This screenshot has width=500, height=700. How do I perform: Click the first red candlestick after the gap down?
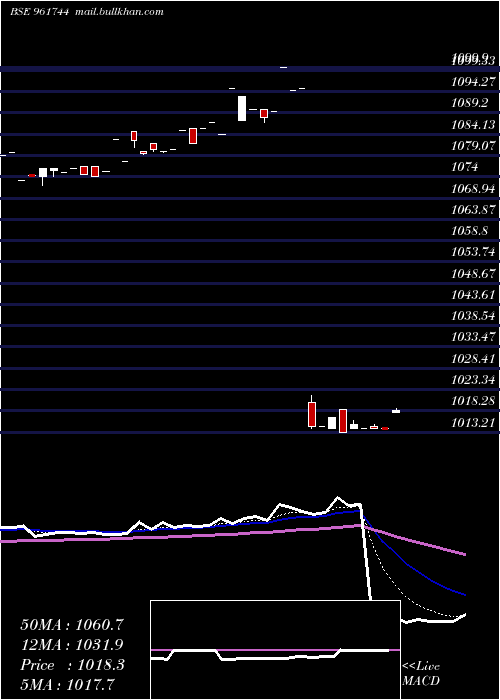[x=312, y=413]
